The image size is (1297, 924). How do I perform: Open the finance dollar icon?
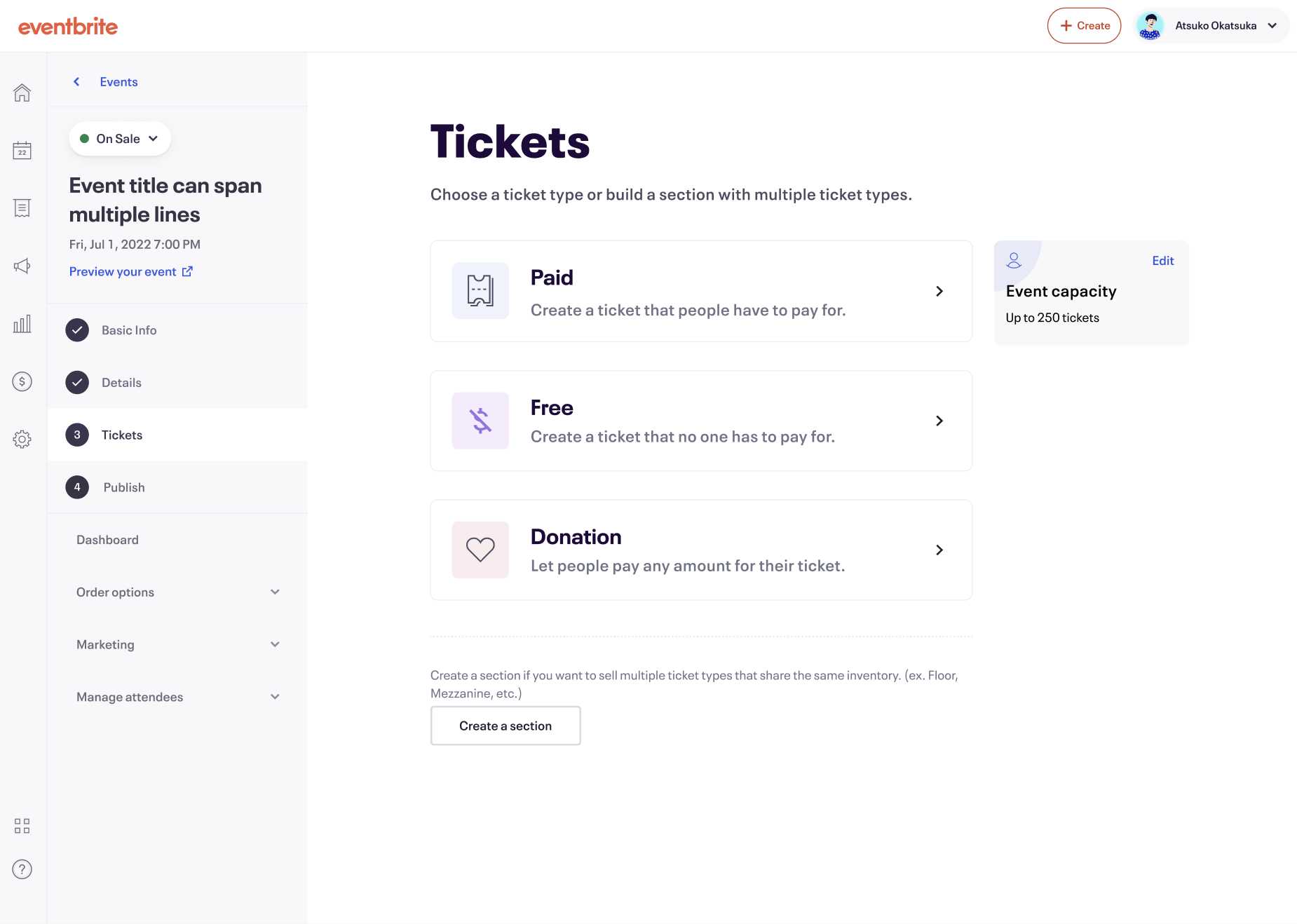click(22, 381)
